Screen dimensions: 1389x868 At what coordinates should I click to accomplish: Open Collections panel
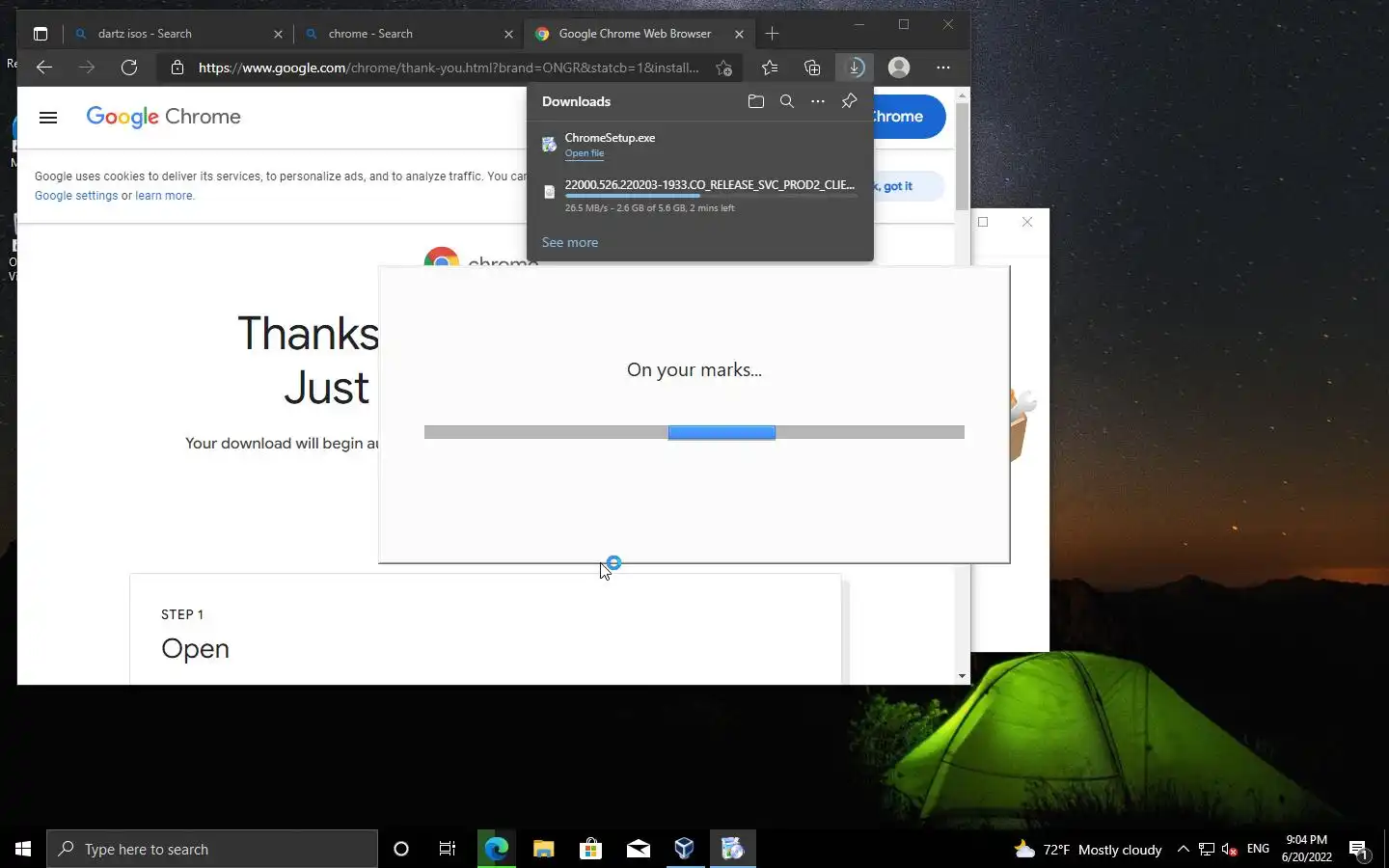pyautogui.click(x=812, y=68)
